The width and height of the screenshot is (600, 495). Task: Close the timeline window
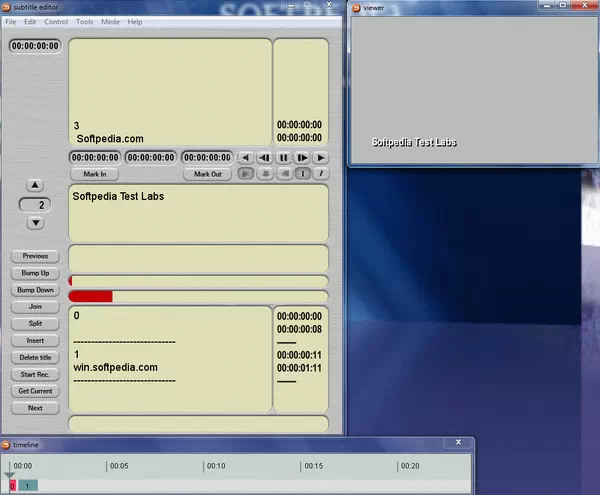(x=458, y=442)
